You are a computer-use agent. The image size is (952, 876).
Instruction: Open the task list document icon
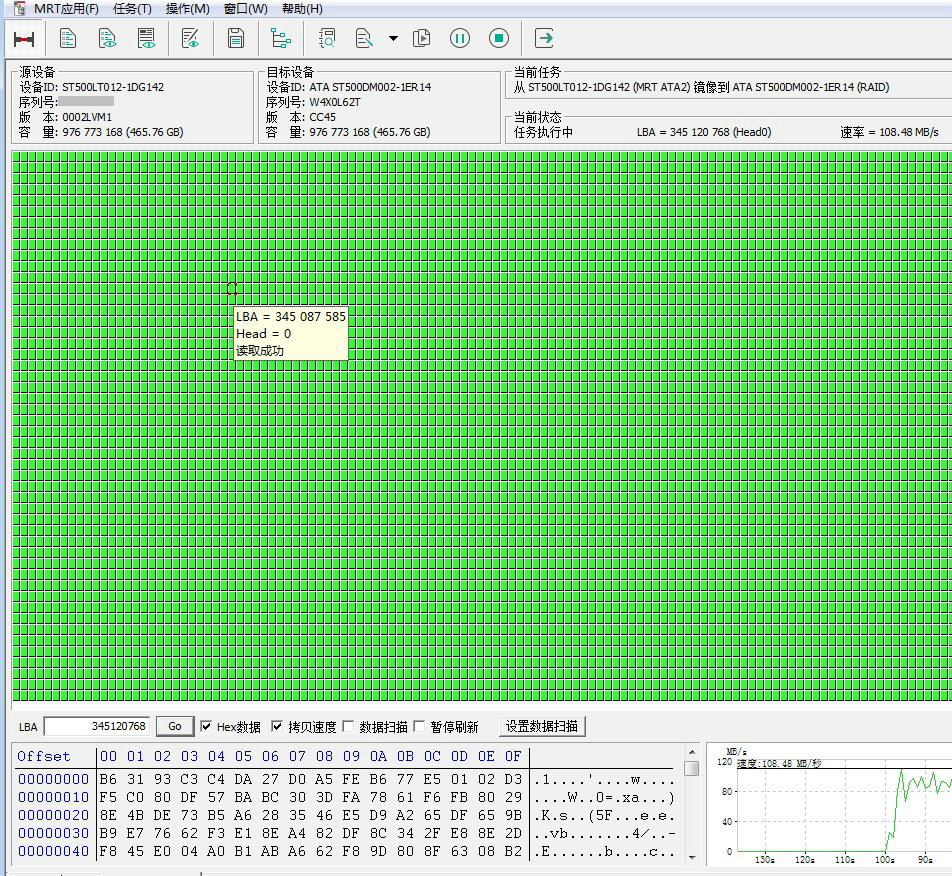click(x=68, y=38)
